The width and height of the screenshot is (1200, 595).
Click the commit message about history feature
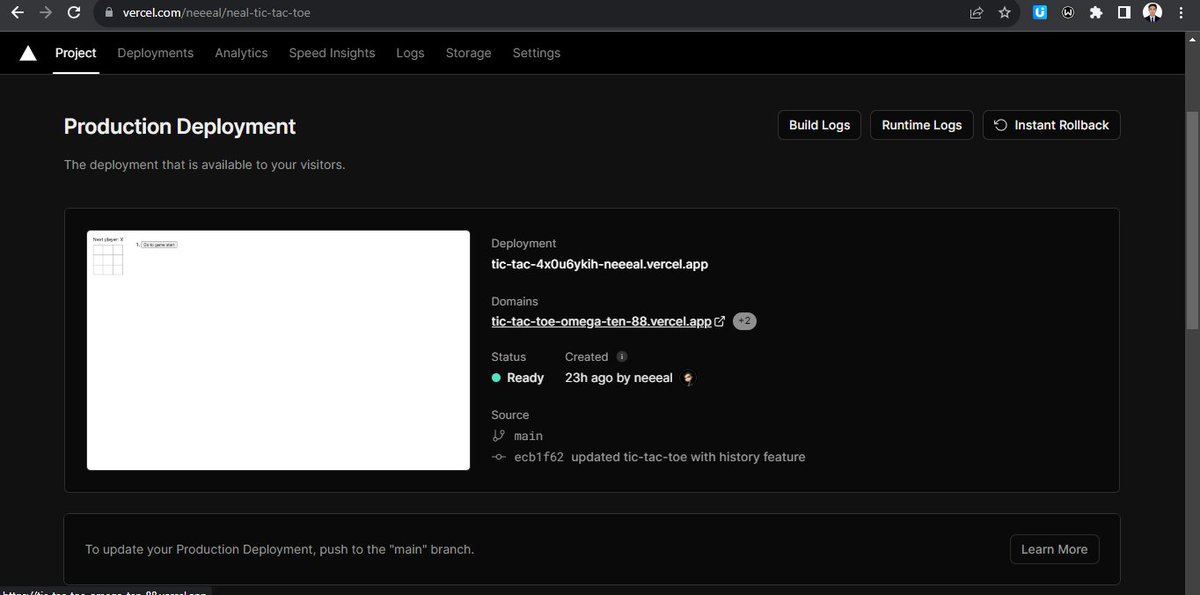(x=688, y=457)
